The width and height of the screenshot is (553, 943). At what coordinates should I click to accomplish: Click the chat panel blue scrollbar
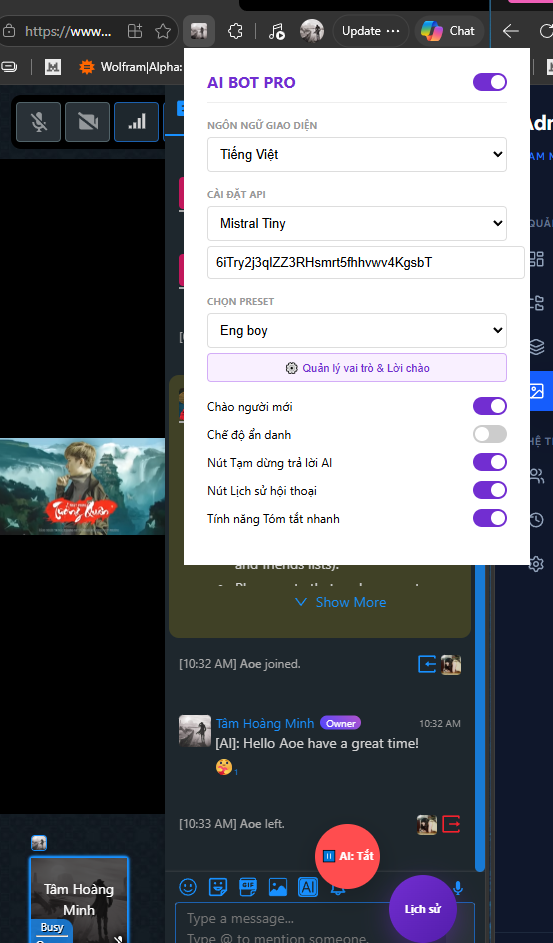(479, 716)
